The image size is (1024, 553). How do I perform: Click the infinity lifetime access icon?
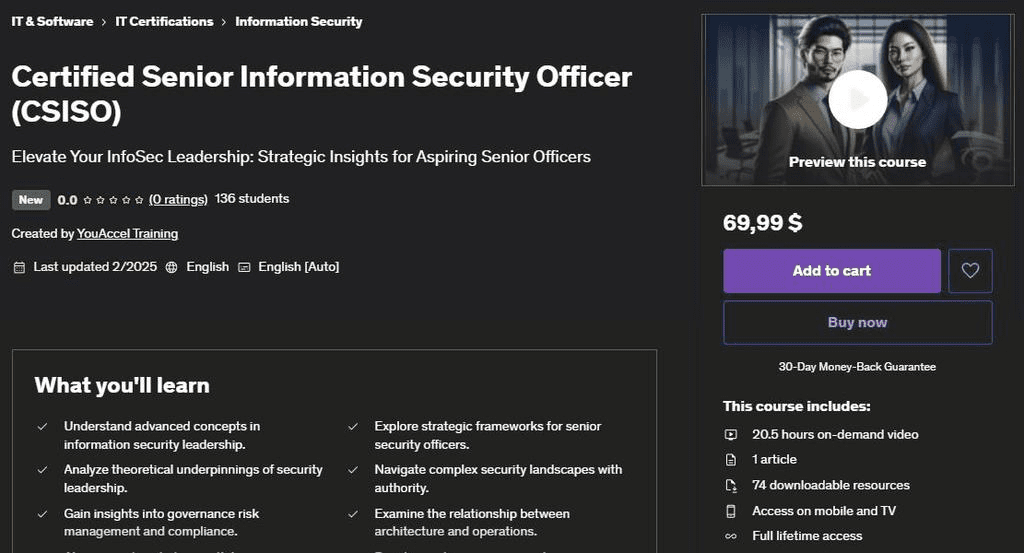tap(731, 536)
